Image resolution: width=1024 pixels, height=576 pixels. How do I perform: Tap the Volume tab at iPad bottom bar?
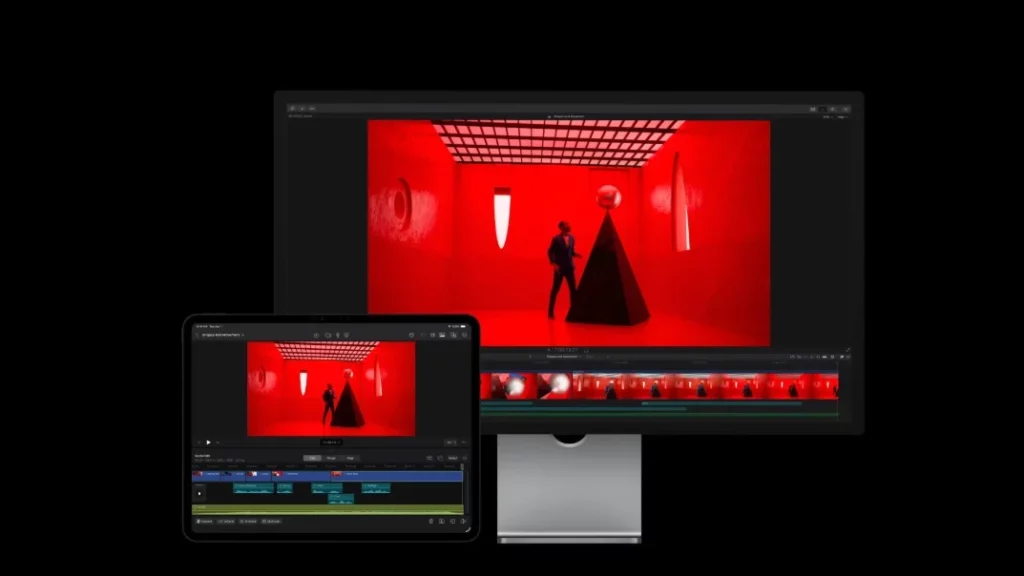coord(226,521)
